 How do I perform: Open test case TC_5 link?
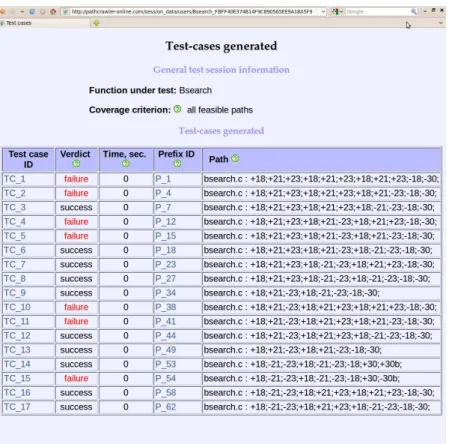pos(14,236)
